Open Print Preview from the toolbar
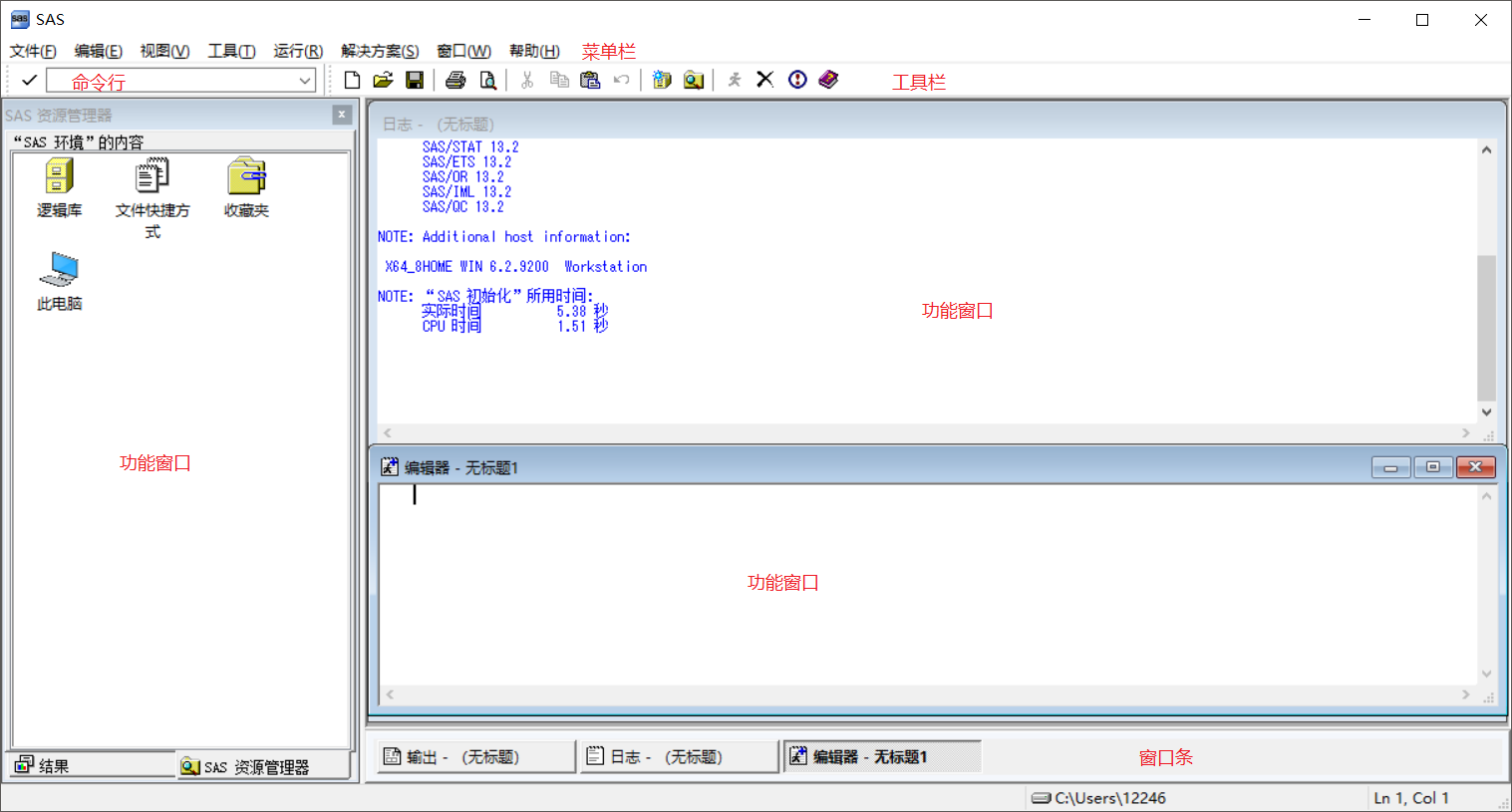Image resolution: width=1512 pixels, height=812 pixels. (x=487, y=80)
